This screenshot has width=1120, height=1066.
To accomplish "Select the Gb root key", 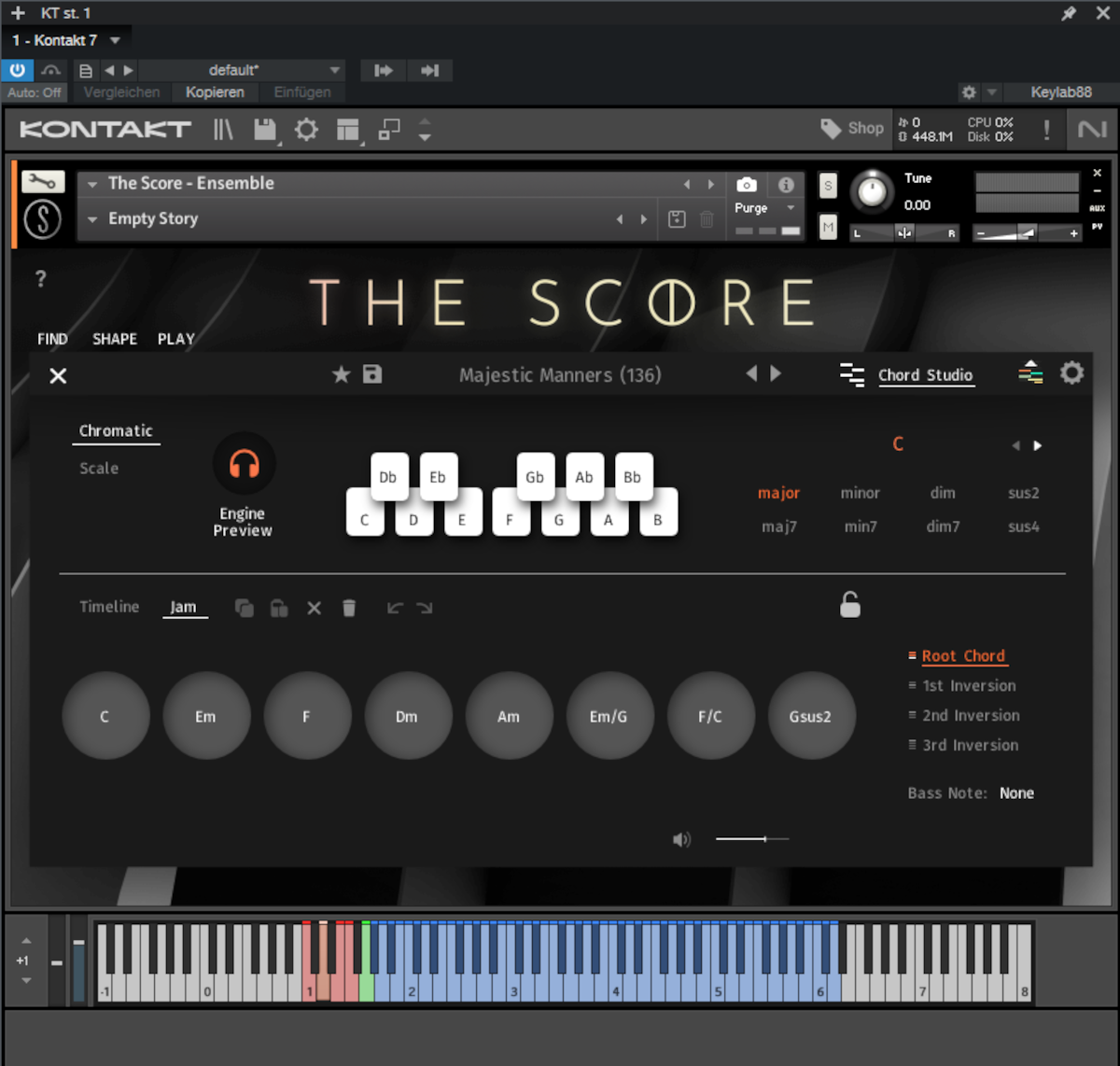I will click(x=535, y=476).
